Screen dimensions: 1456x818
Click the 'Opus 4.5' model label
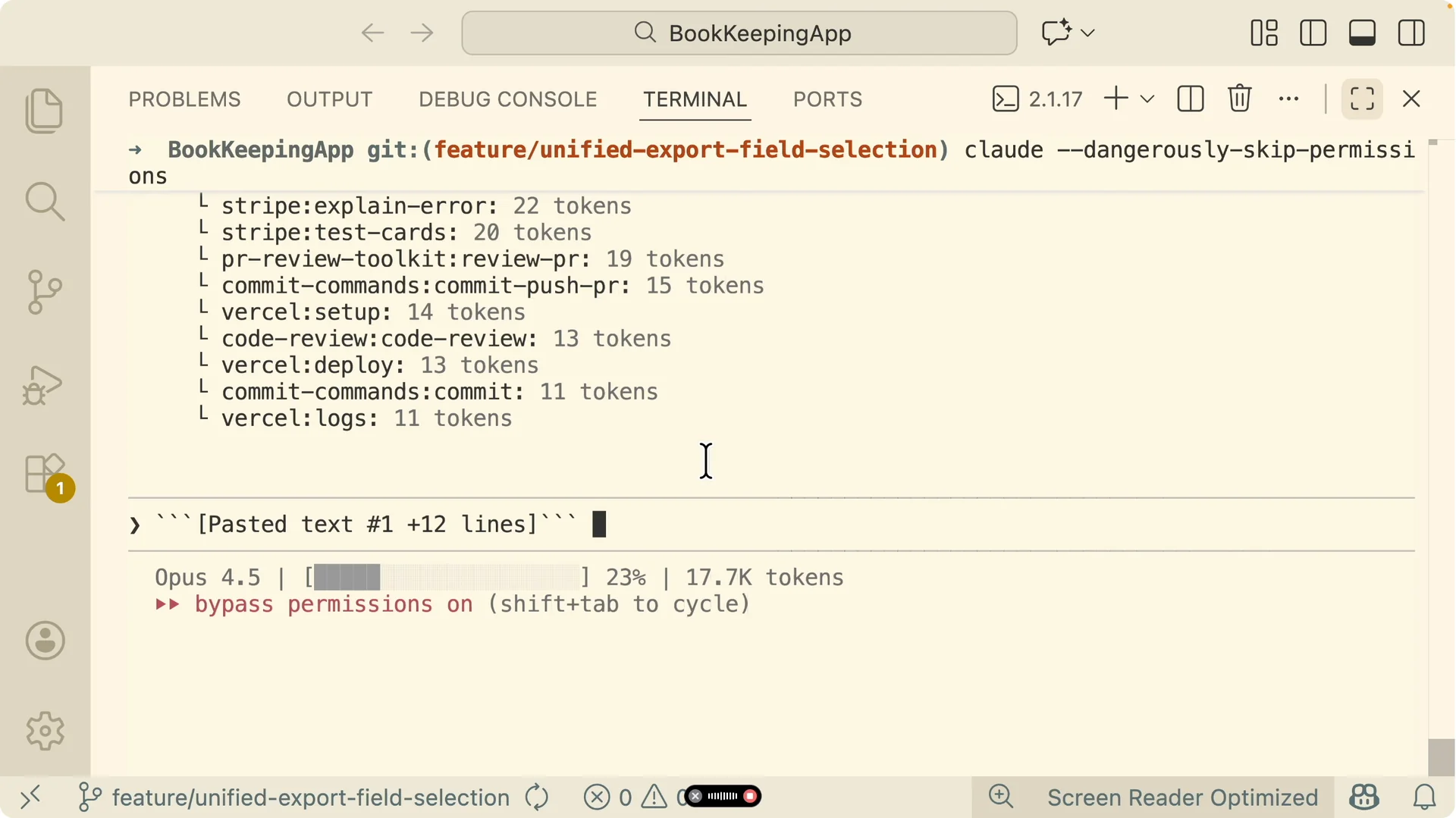click(x=207, y=578)
